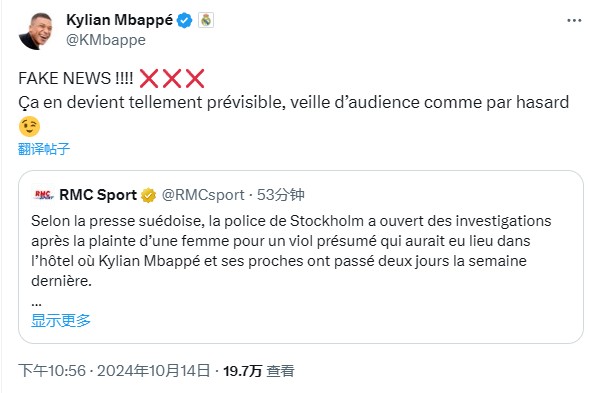This screenshot has width=600, height=393.
Task: Translate the post via 翻译帖子
Action: point(44,149)
